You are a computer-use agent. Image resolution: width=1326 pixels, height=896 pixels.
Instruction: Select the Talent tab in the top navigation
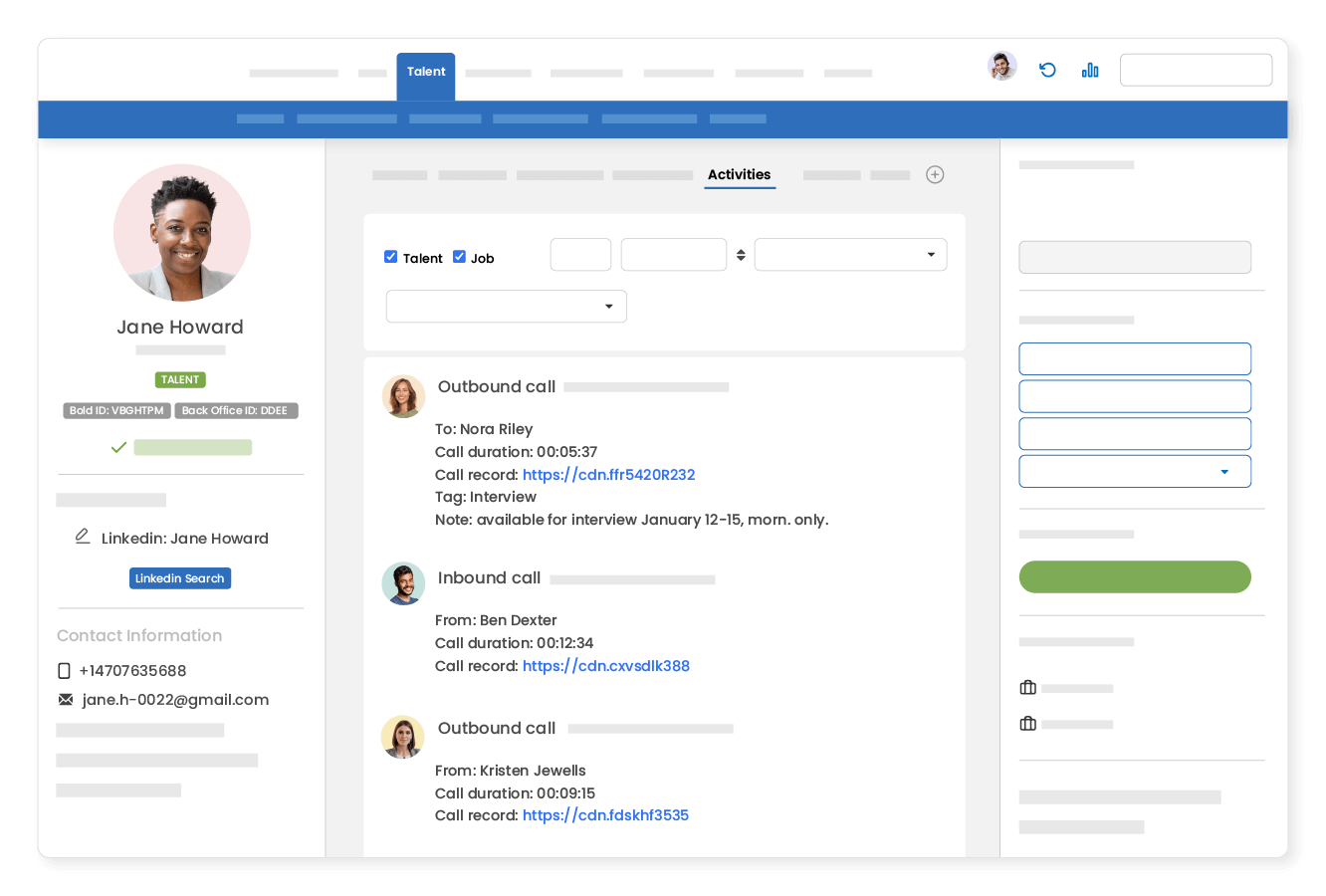coord(426,72)
